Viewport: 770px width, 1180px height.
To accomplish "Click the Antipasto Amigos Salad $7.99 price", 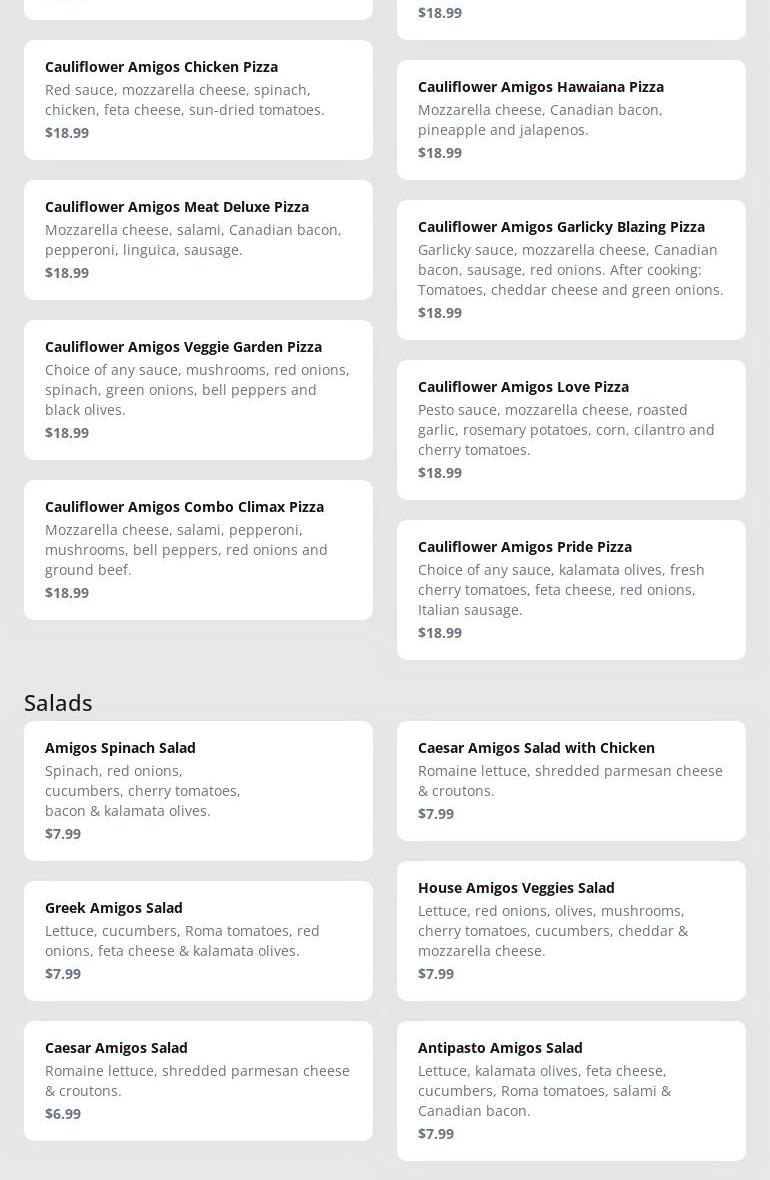I will point(436,1134).
